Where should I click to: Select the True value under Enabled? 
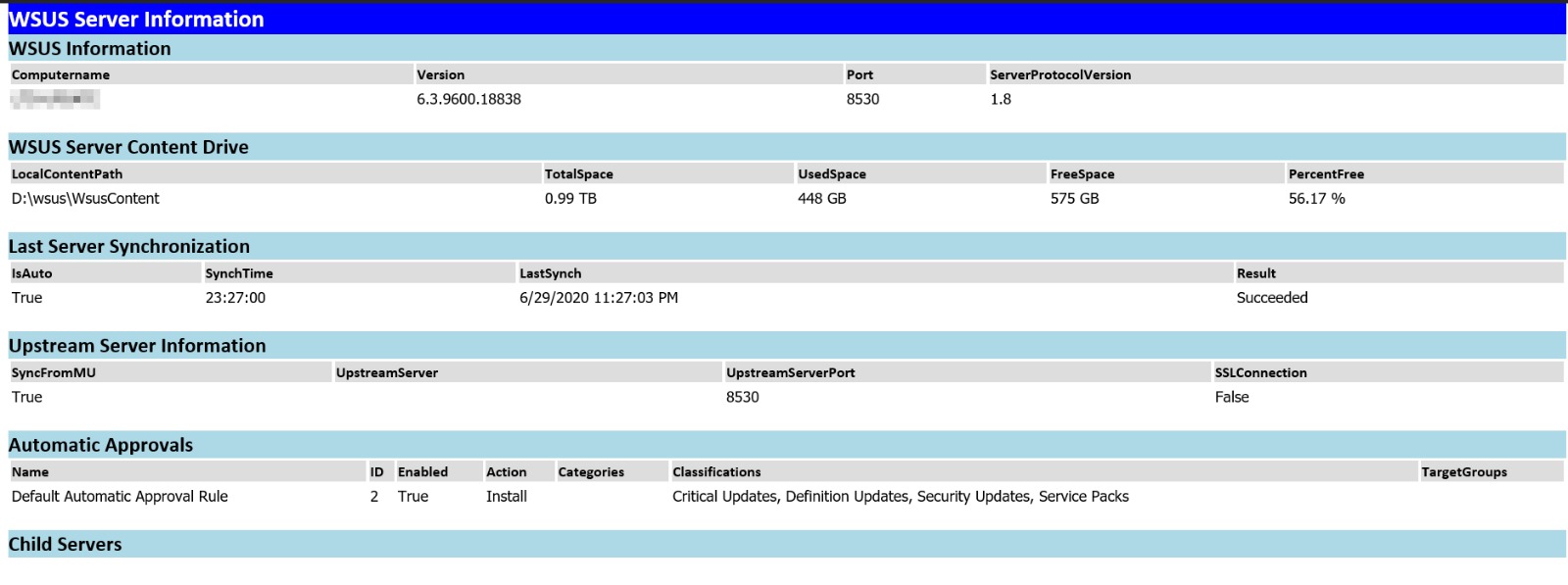pos(413,497)
